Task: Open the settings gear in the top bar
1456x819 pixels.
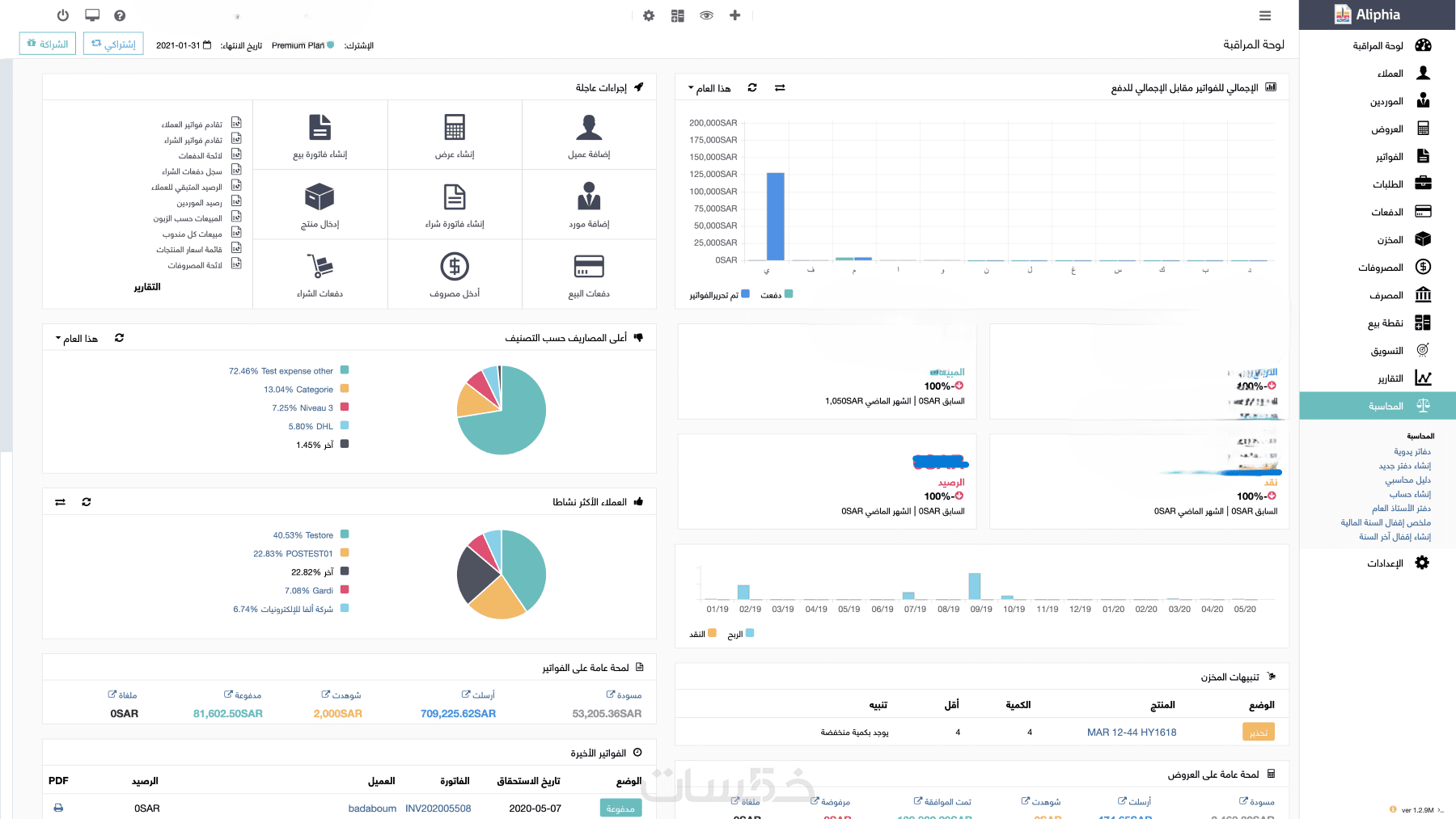Action: (x=649, y=15)
